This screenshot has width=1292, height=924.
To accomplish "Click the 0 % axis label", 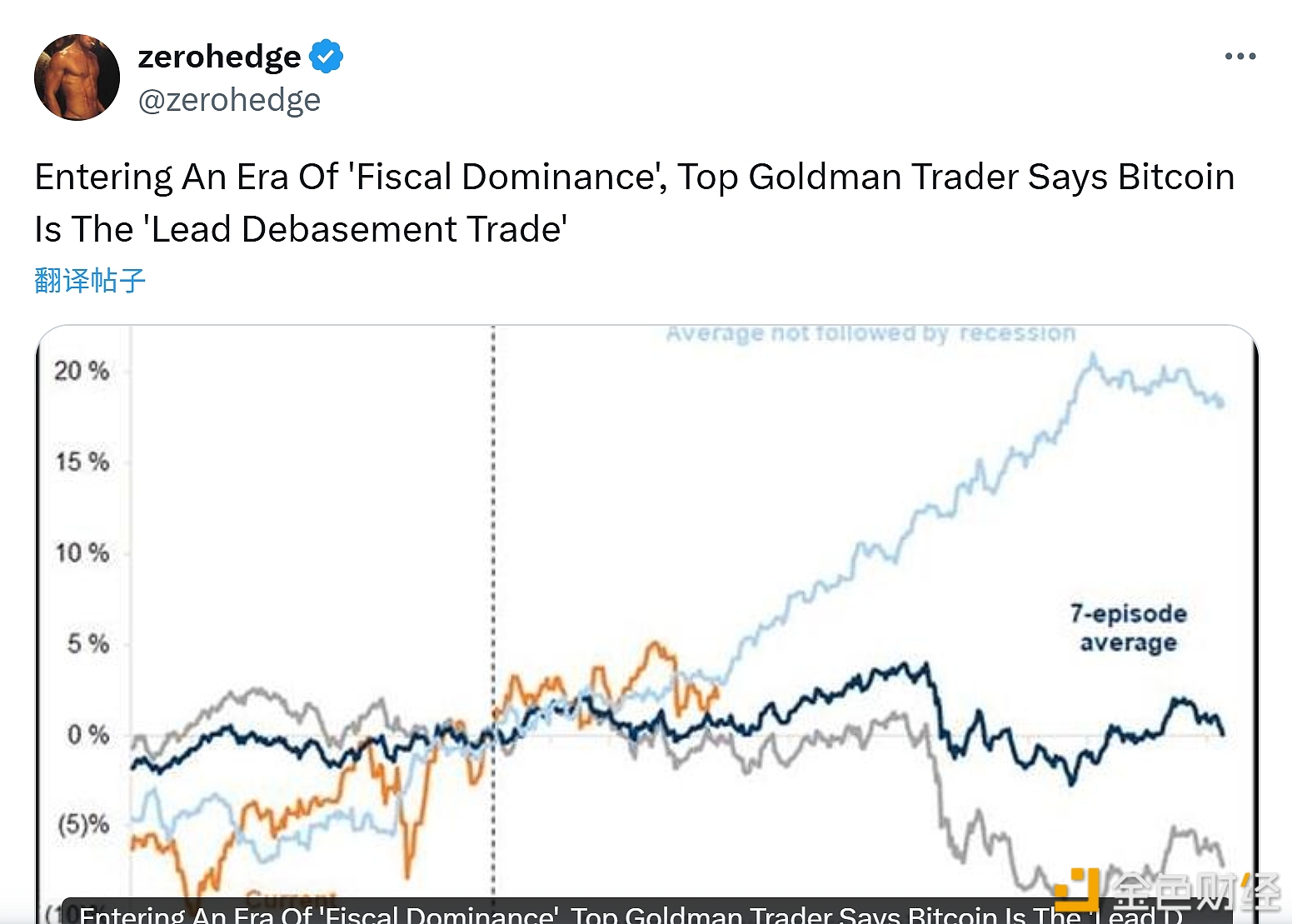I will (x=88, y=735).
